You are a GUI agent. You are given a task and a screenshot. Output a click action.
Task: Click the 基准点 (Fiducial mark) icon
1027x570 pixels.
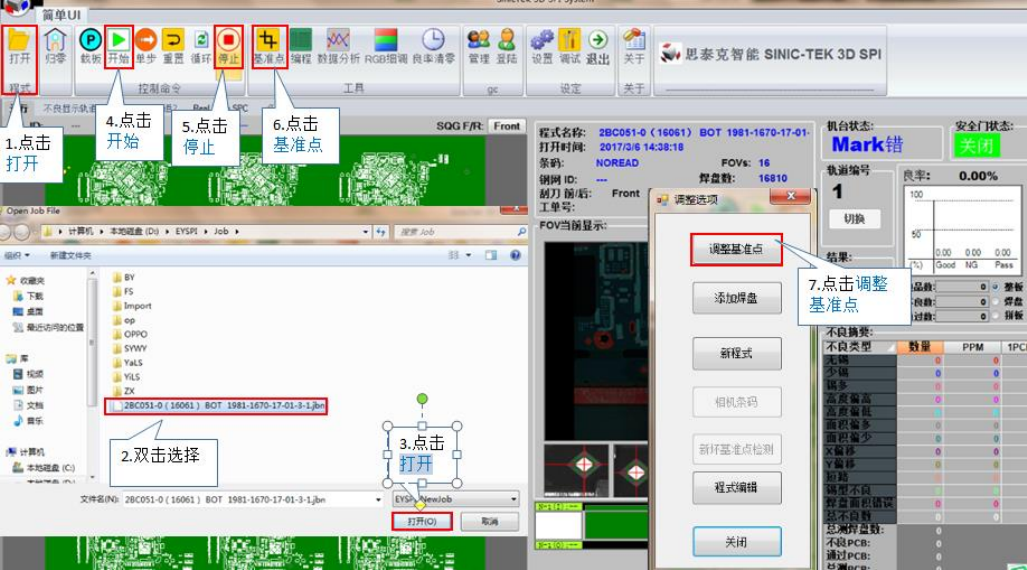(269, 47)
